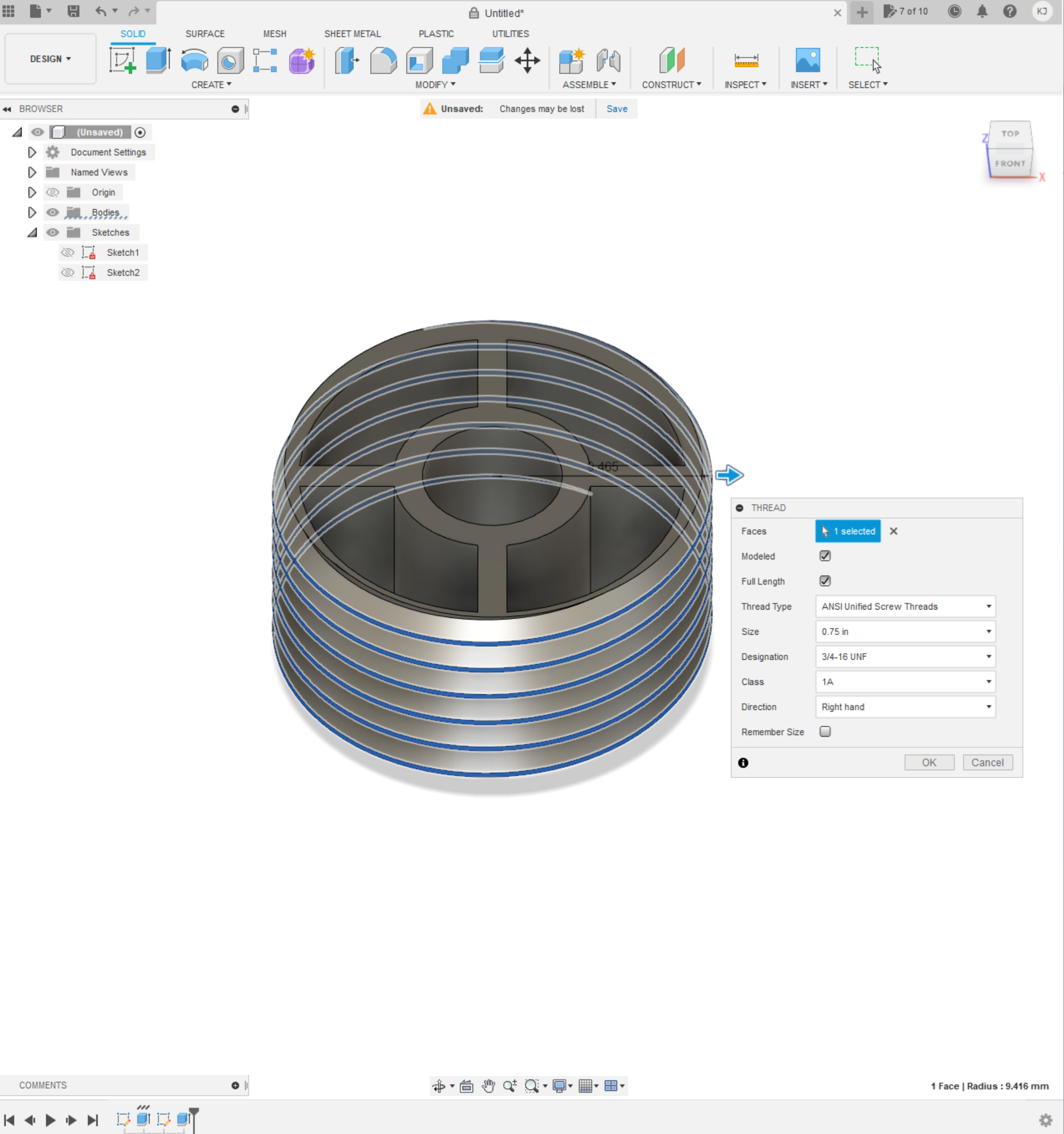The image size is (1064, 1134).
Task: Show Sketch1 using its visibility eye
Action: [67, 252]
